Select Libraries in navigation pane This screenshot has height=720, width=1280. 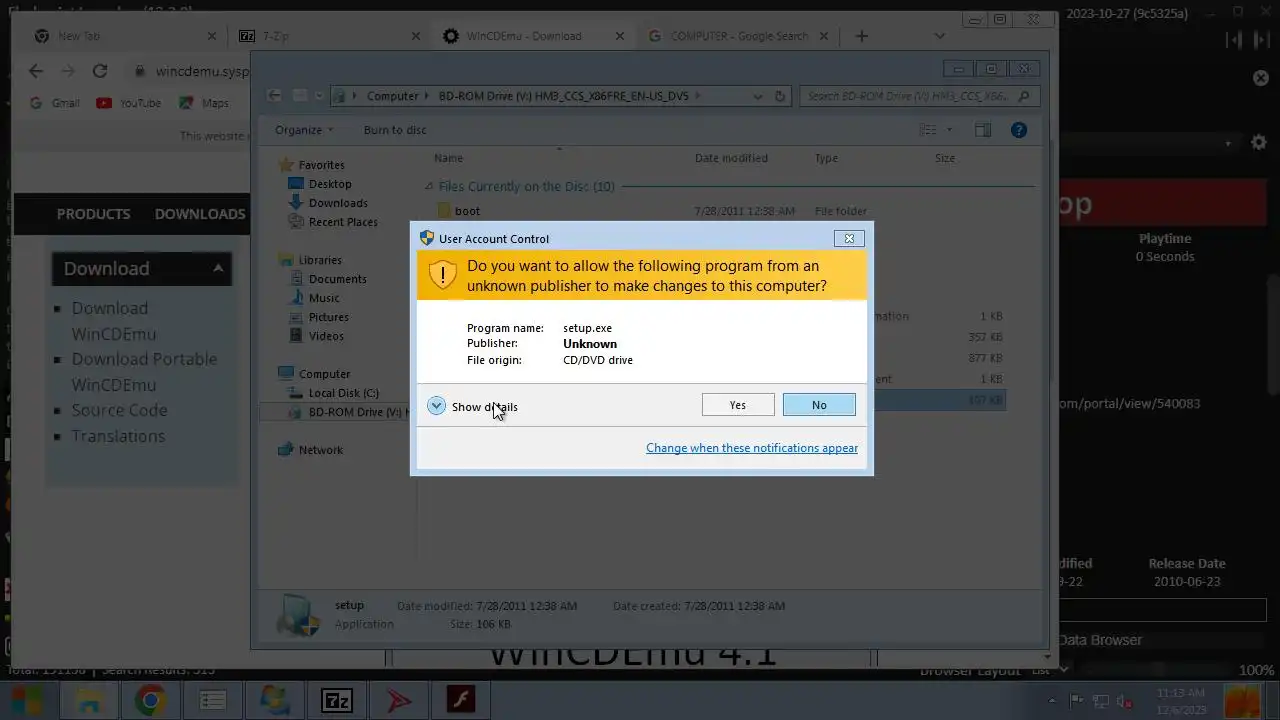[x=320, y=260]
